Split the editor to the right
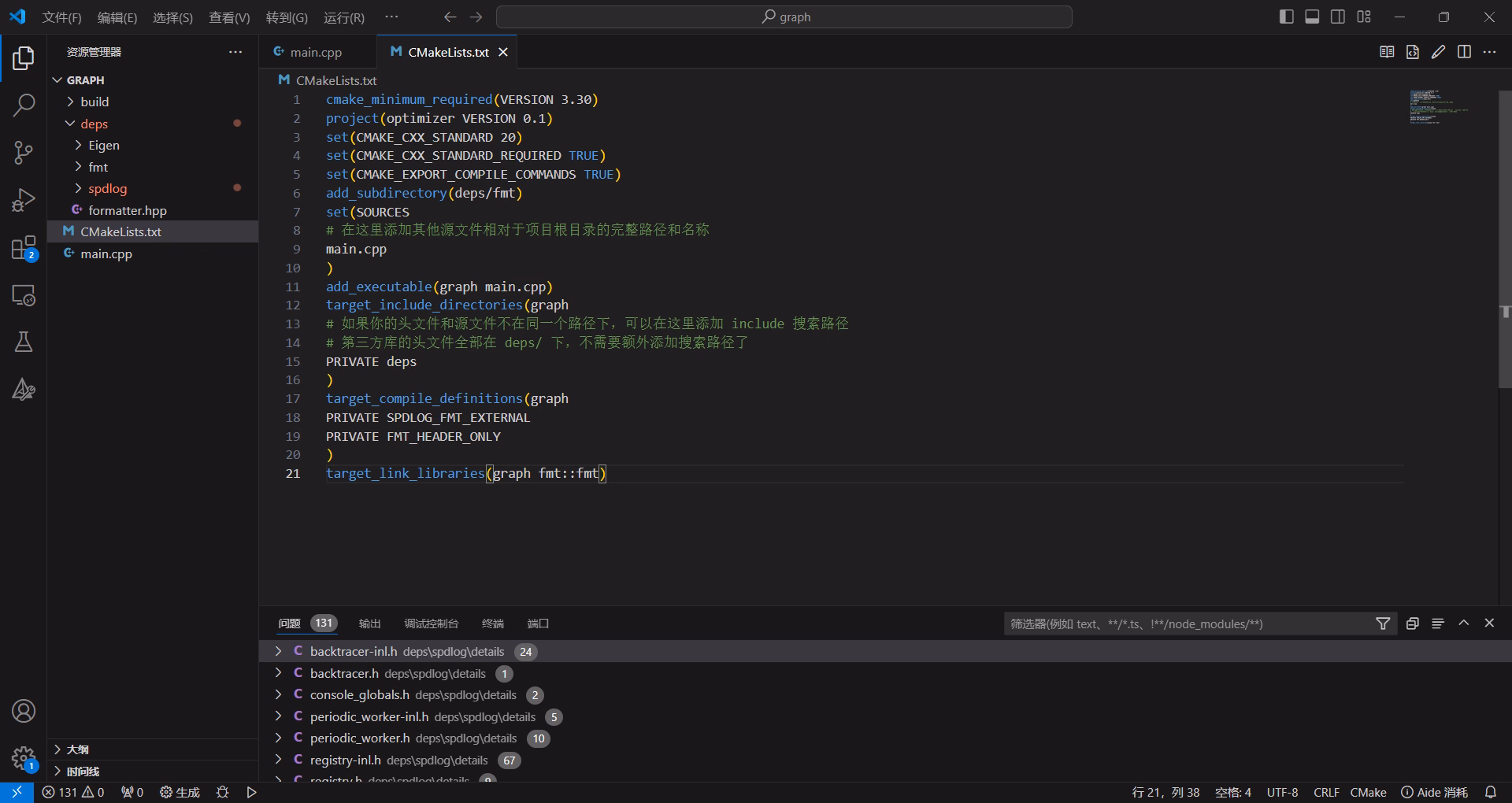The height and width of the screenshot is (803, 1512). (x=1464, y=52)
